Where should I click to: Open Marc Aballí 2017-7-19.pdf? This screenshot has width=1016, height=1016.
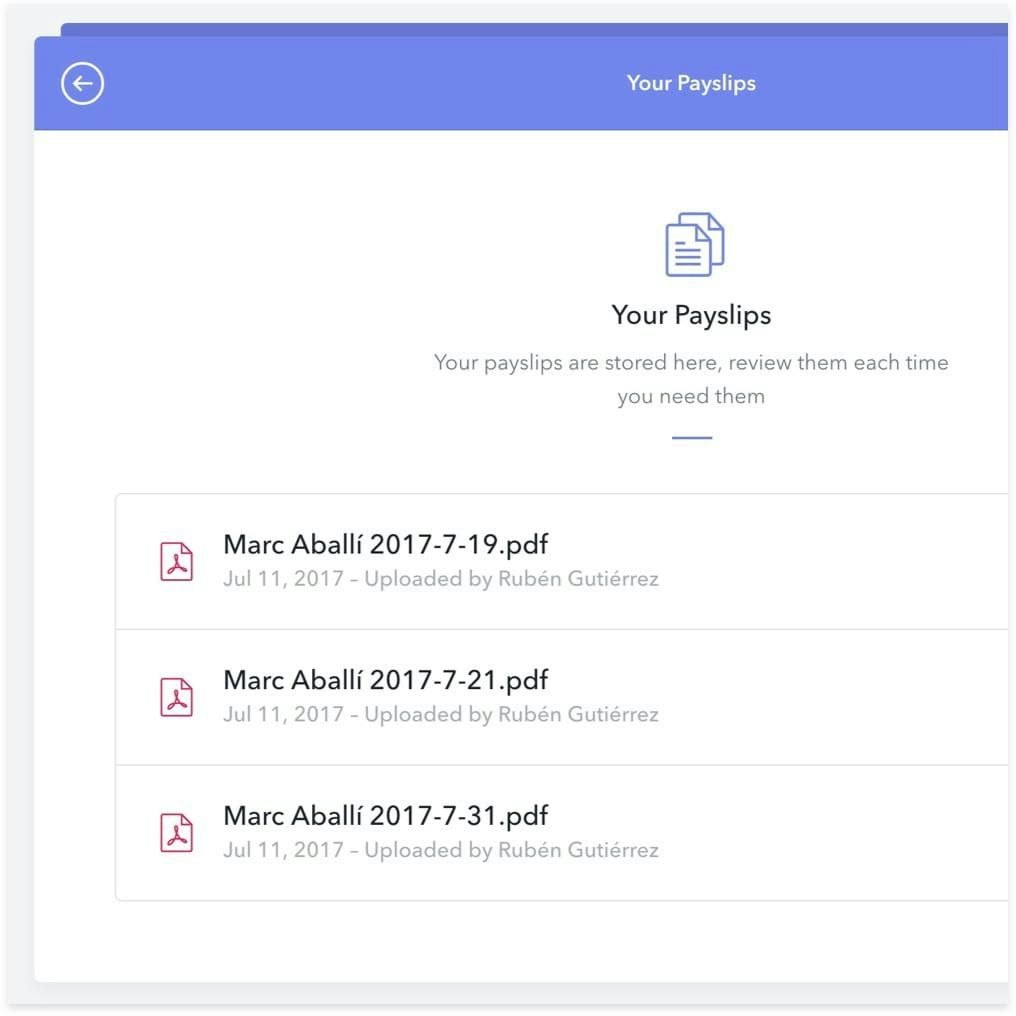(x=385, y=545)
